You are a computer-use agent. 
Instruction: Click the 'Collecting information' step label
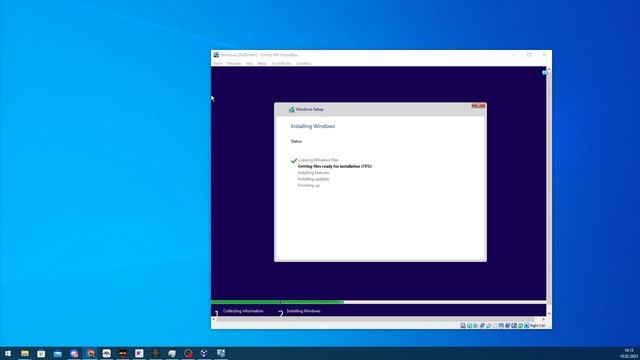(x=243, y=311)
